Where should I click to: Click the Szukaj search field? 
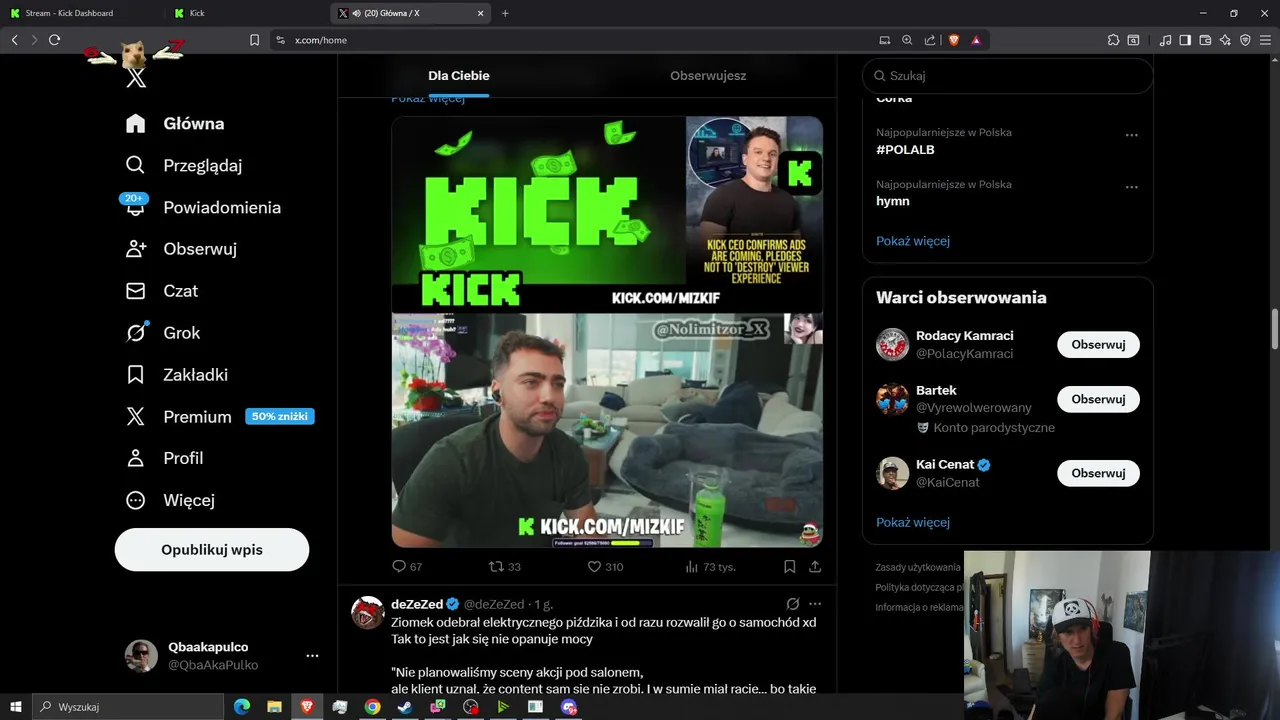pos(1008,76)
